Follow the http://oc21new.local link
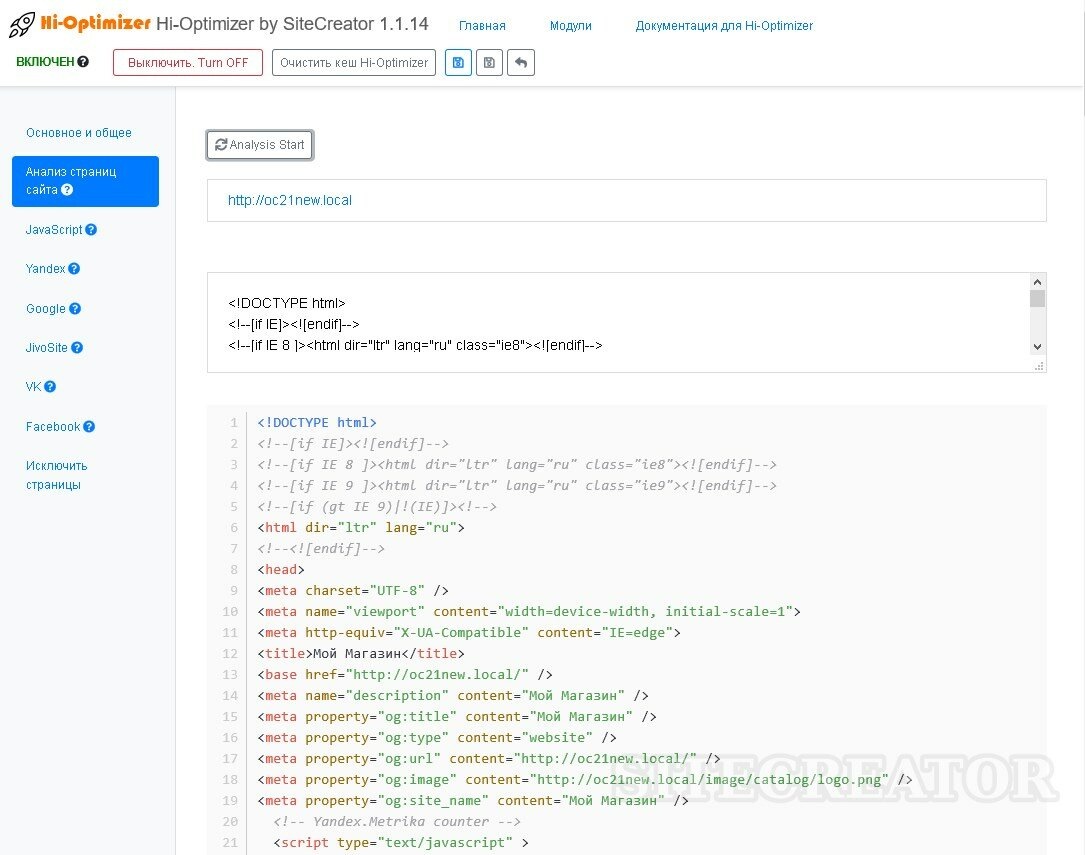1085x855 pixels. coord(290,200)
